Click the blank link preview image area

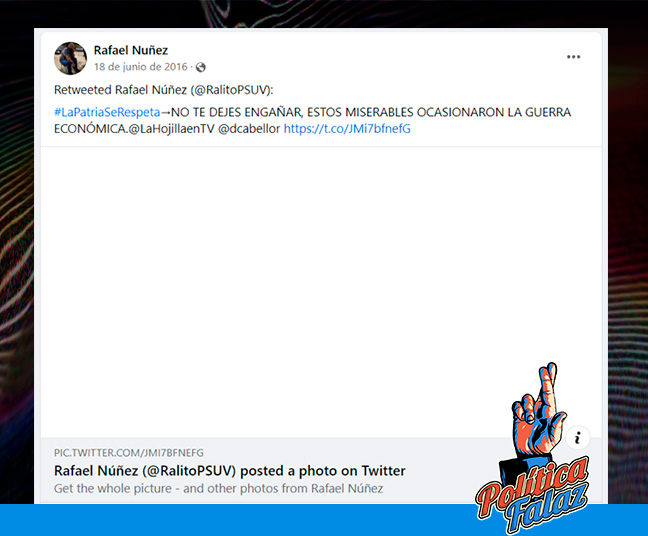pos(321,292)
